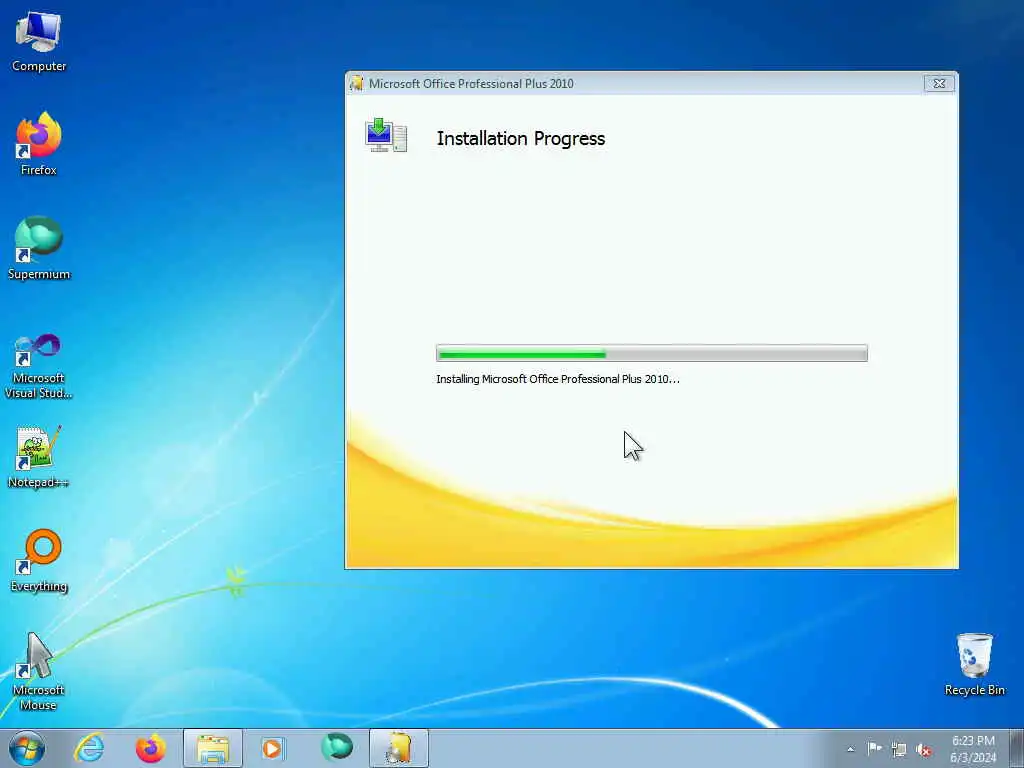Open the clock showing 6:23 PM

[x=973, y=749]
